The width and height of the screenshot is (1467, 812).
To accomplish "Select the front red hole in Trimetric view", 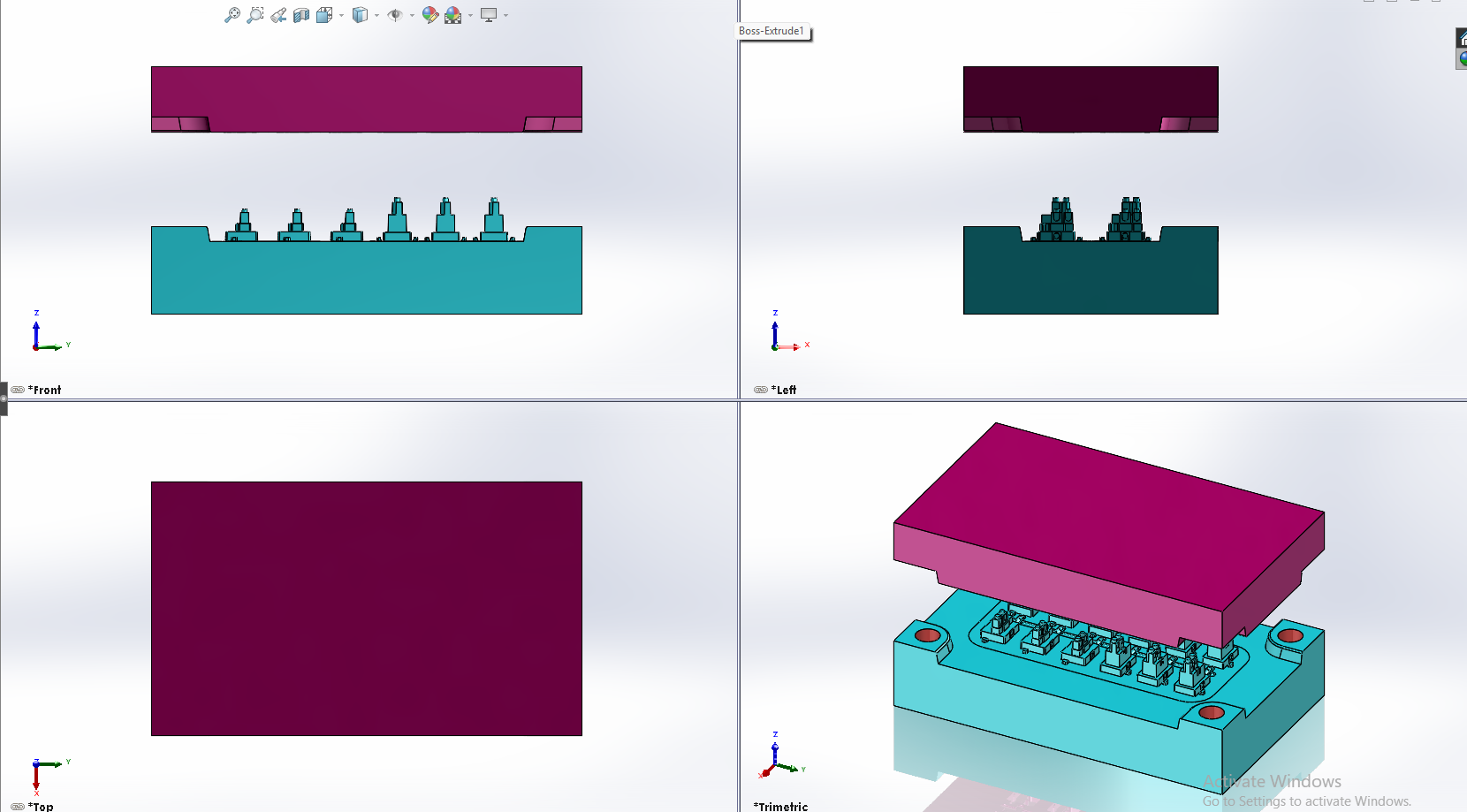I will [1211, 712].
